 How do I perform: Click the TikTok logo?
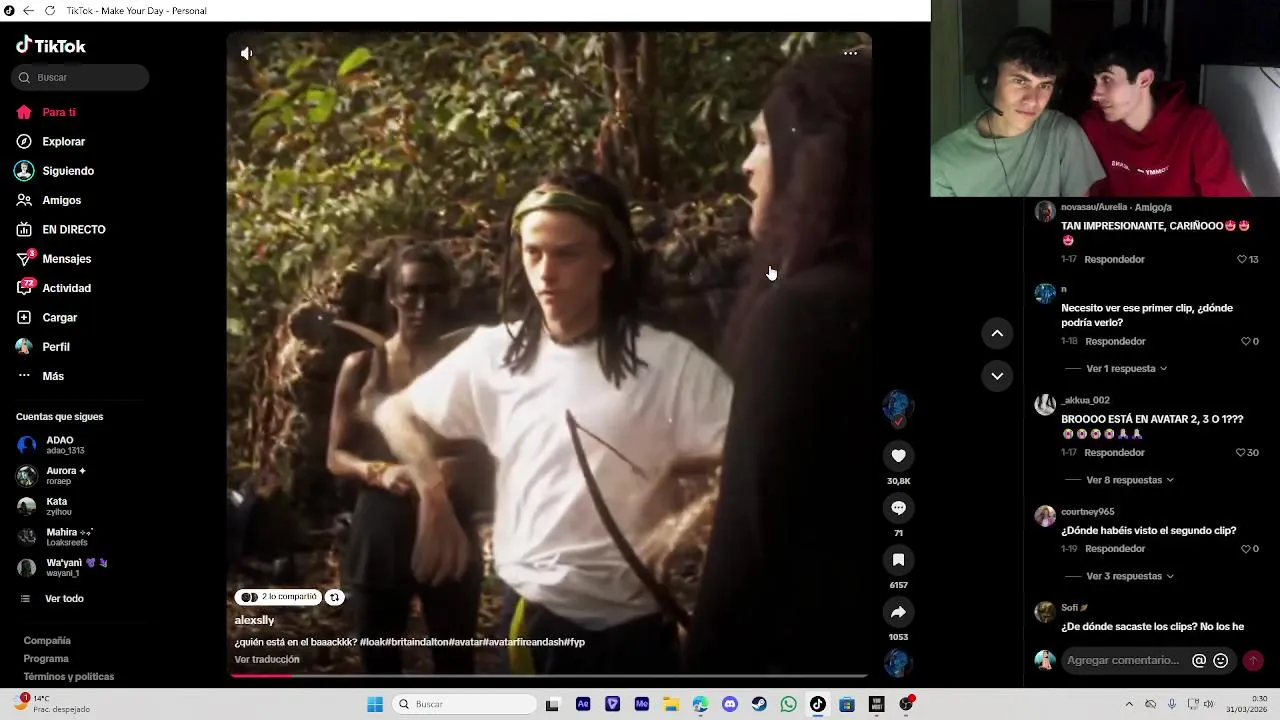pyautogui.click(x=51, y=45)
